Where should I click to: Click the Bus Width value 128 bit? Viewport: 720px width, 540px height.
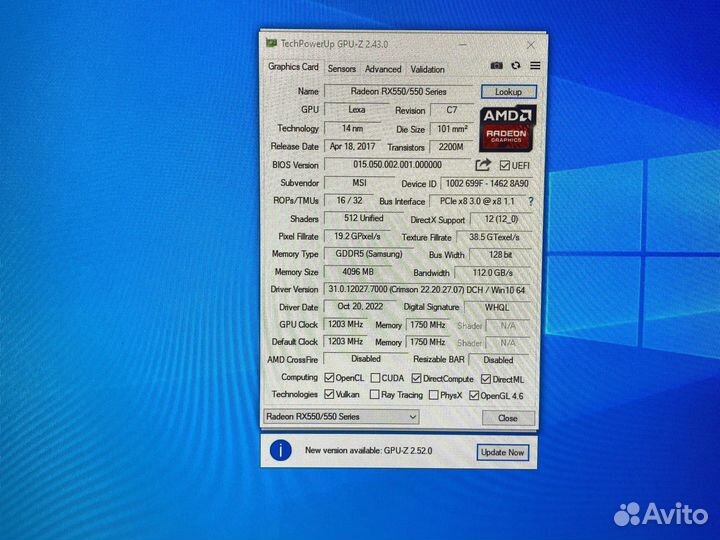tap(500, 255)
